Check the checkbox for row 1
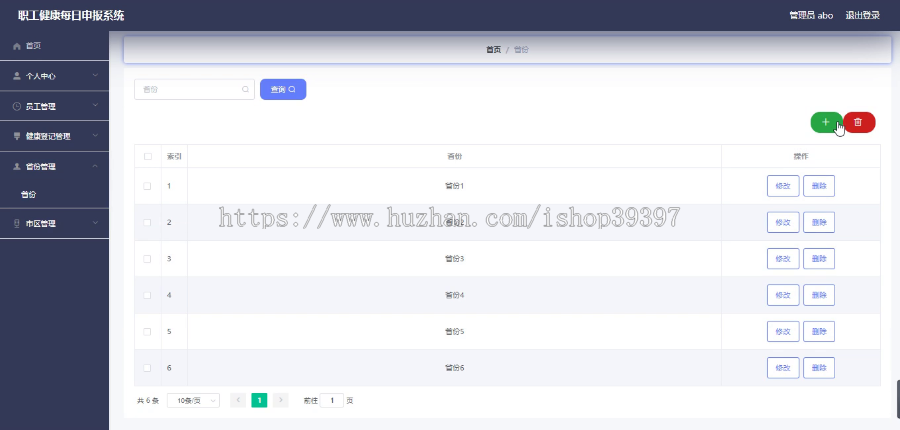Viewport: 900px width, 430px height. pyautogui.click(x=148, y=186)
